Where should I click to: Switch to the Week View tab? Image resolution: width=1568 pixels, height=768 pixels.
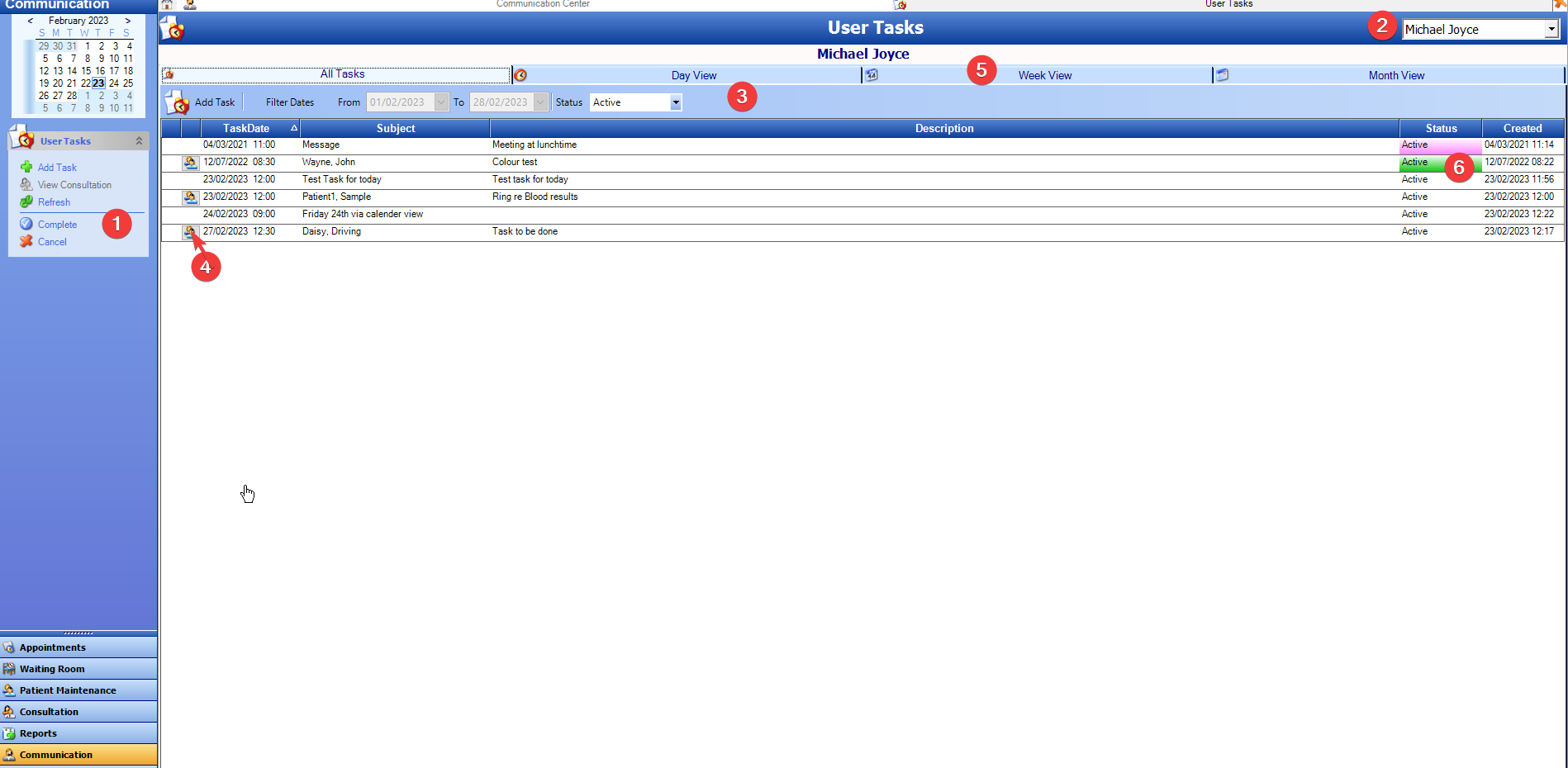(1044, 75)
